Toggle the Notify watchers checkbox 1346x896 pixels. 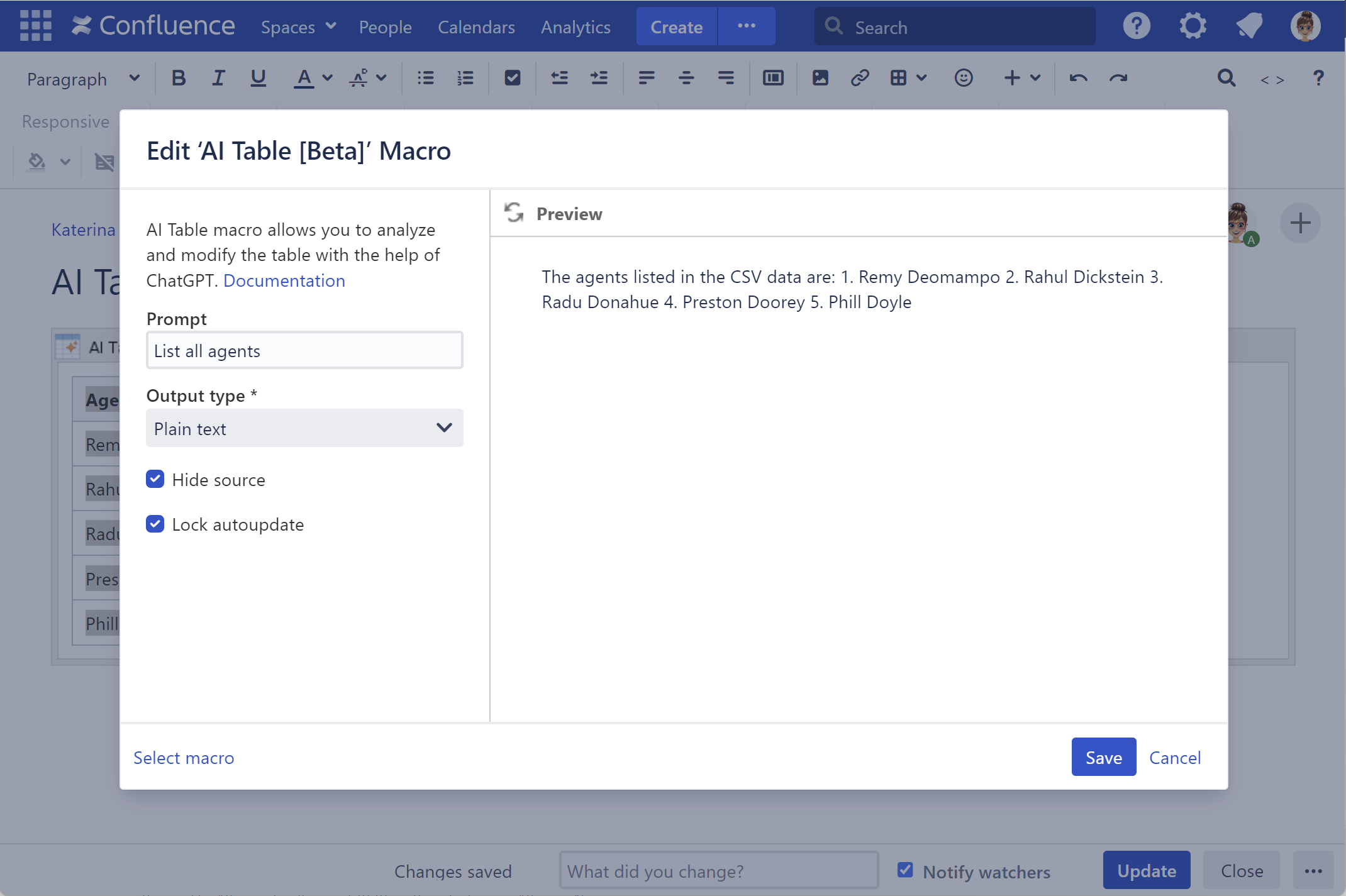(x=904, y=870)
